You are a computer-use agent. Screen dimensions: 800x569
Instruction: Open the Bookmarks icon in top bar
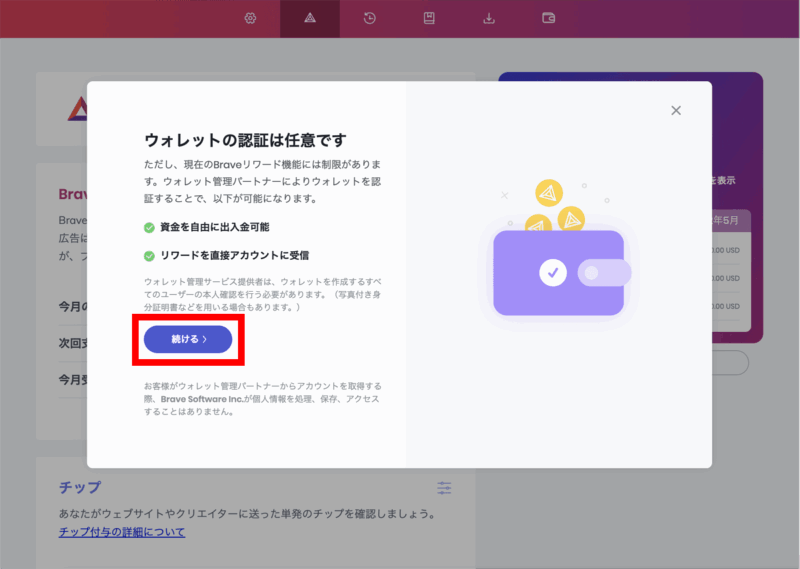429,18
